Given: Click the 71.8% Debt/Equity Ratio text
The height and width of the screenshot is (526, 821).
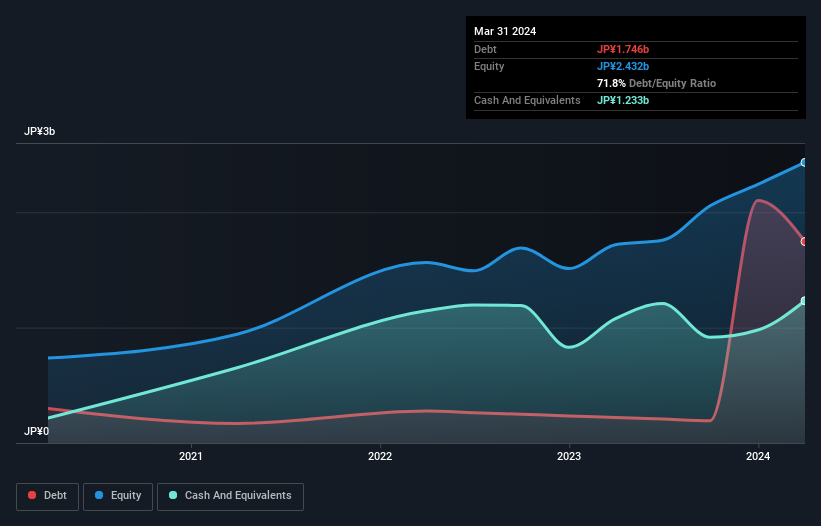Looking at the screenshot, I should 656,83.
